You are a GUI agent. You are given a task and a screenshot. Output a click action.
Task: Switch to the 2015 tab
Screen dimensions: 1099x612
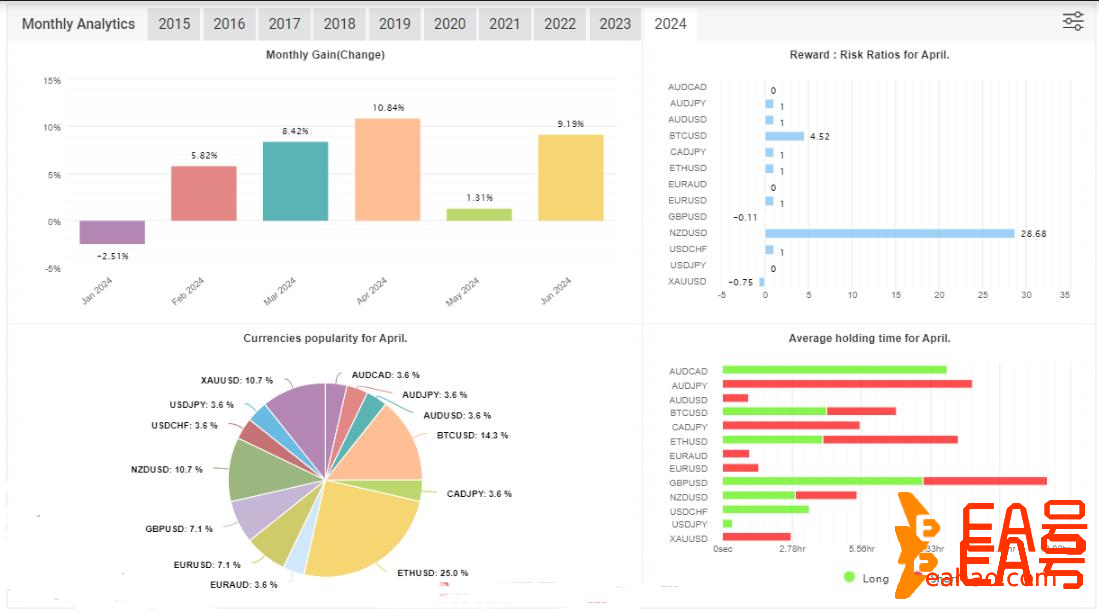pos(175,24)
